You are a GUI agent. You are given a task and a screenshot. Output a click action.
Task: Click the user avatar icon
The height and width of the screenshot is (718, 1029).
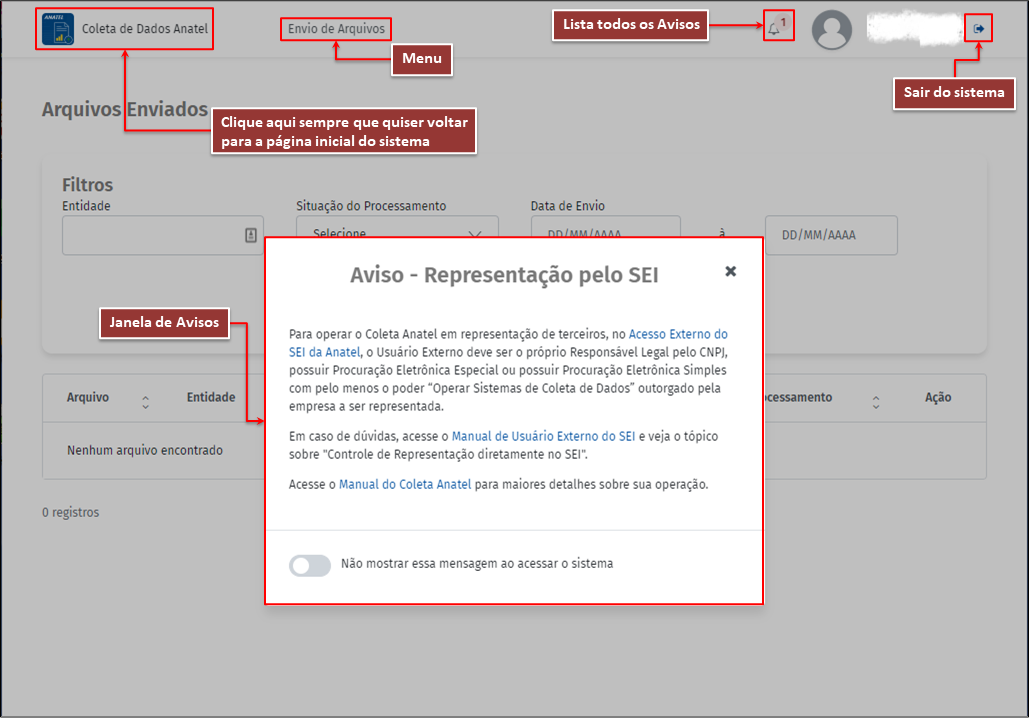coord(831,30)
